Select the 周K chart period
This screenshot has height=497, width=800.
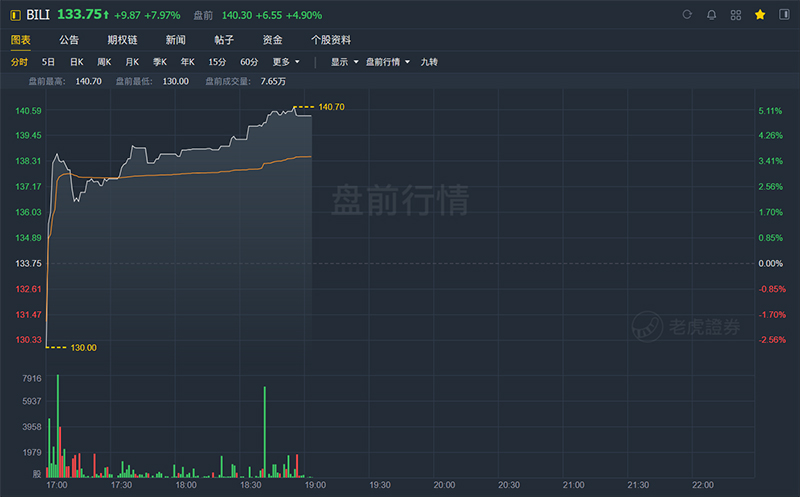(104, 62)
